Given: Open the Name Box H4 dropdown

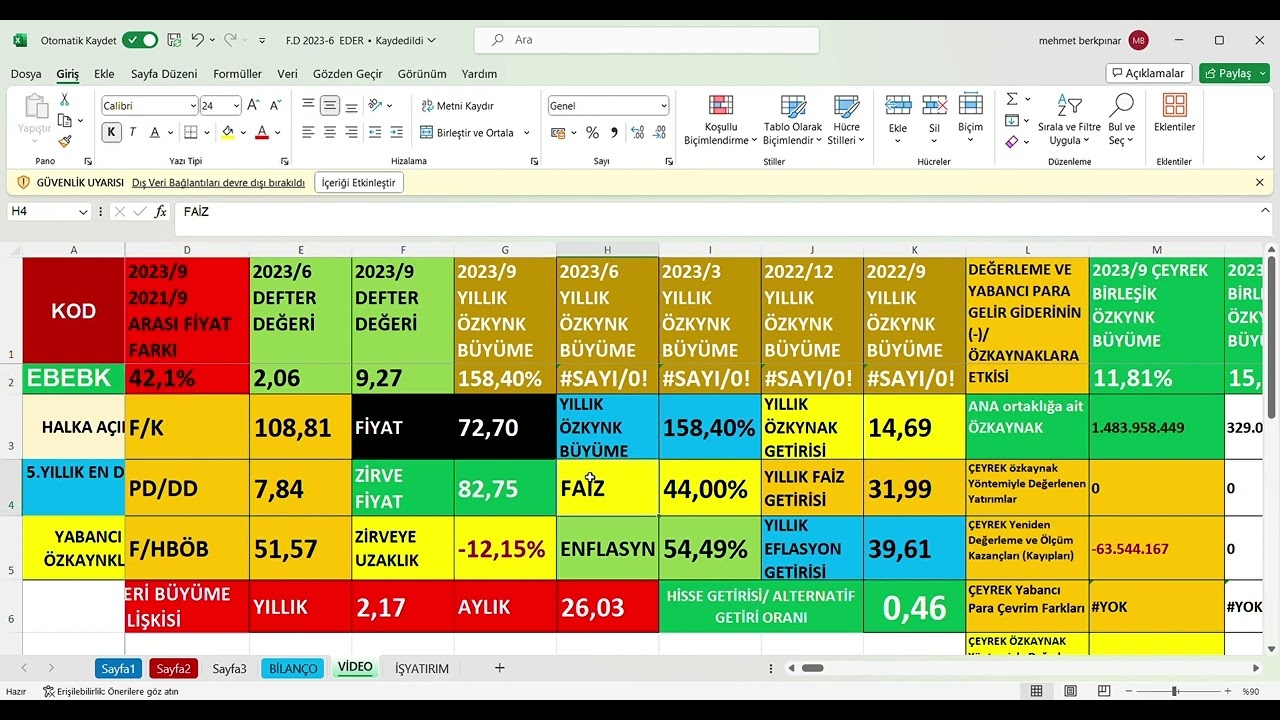Looking at the screenshot, I should point(82,212).
